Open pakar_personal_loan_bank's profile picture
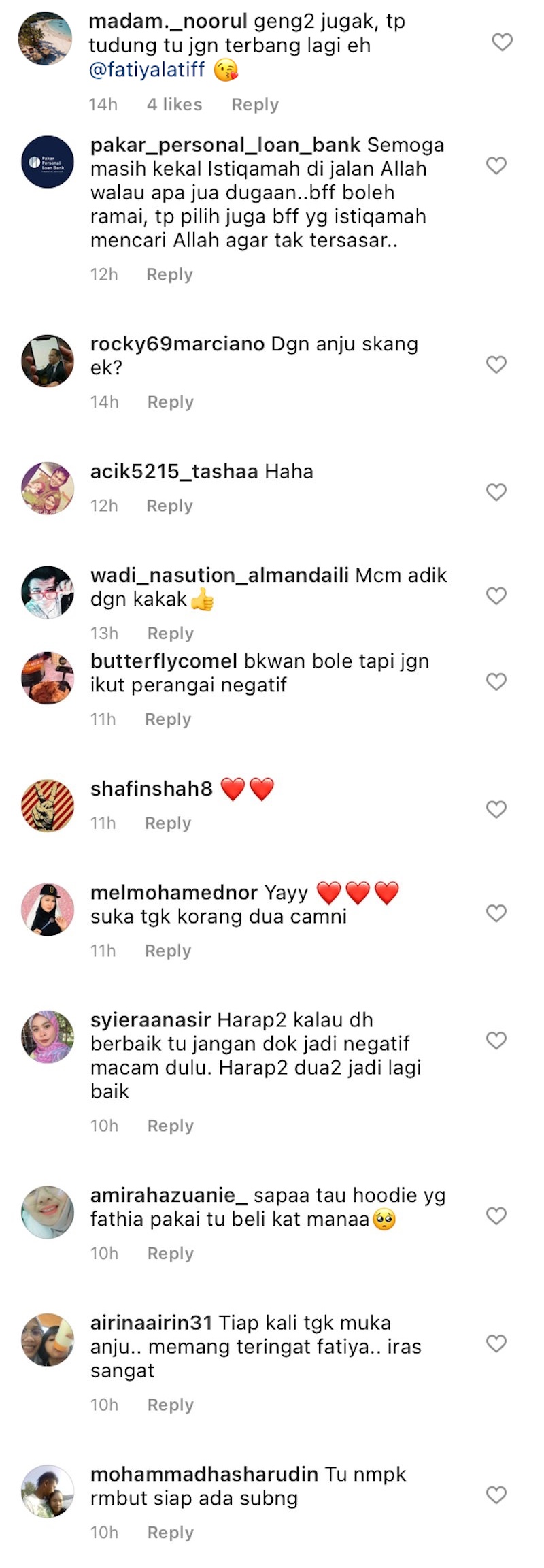Viewport: 544px width, 1568px height. coord(48,162)
